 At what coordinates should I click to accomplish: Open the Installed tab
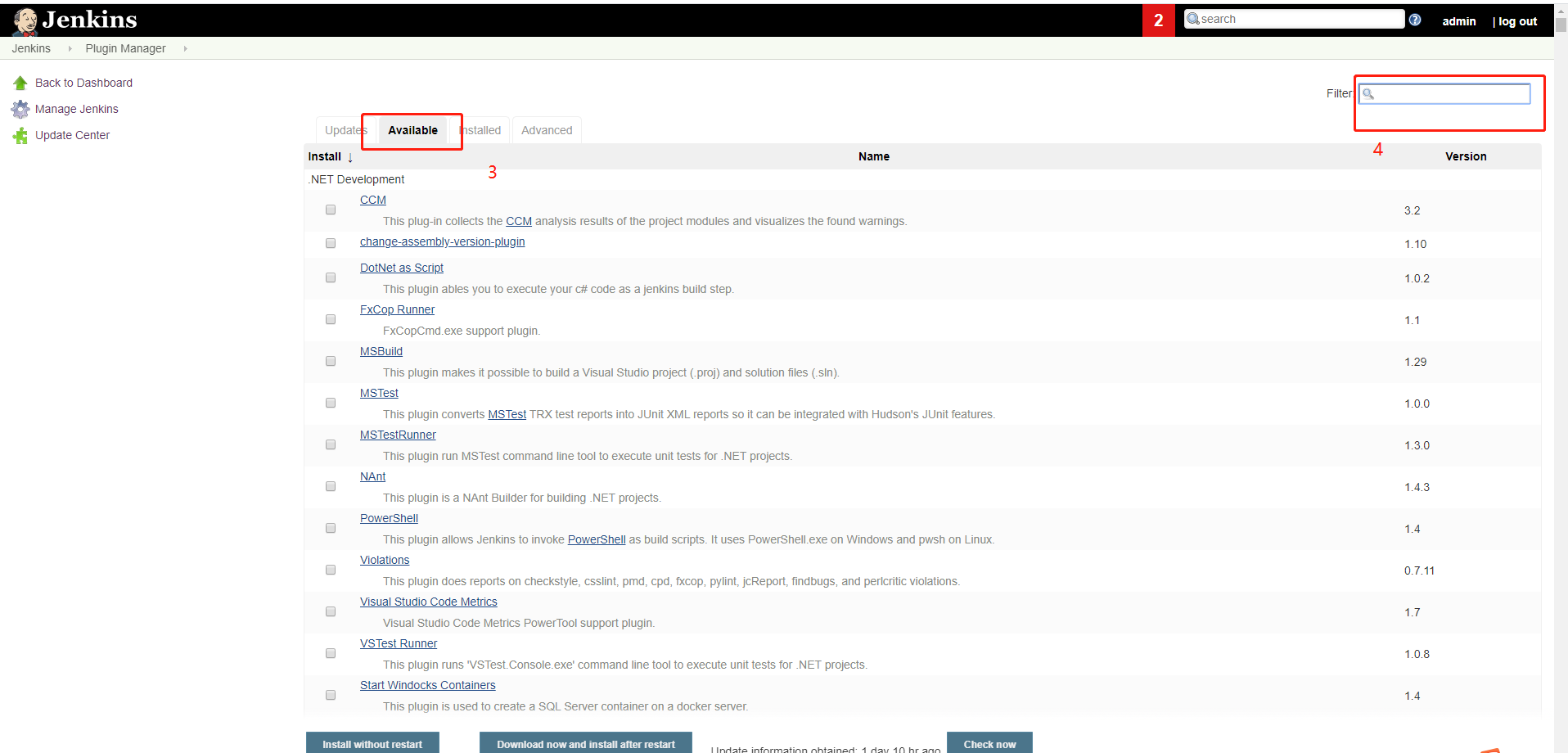point(480,130)
